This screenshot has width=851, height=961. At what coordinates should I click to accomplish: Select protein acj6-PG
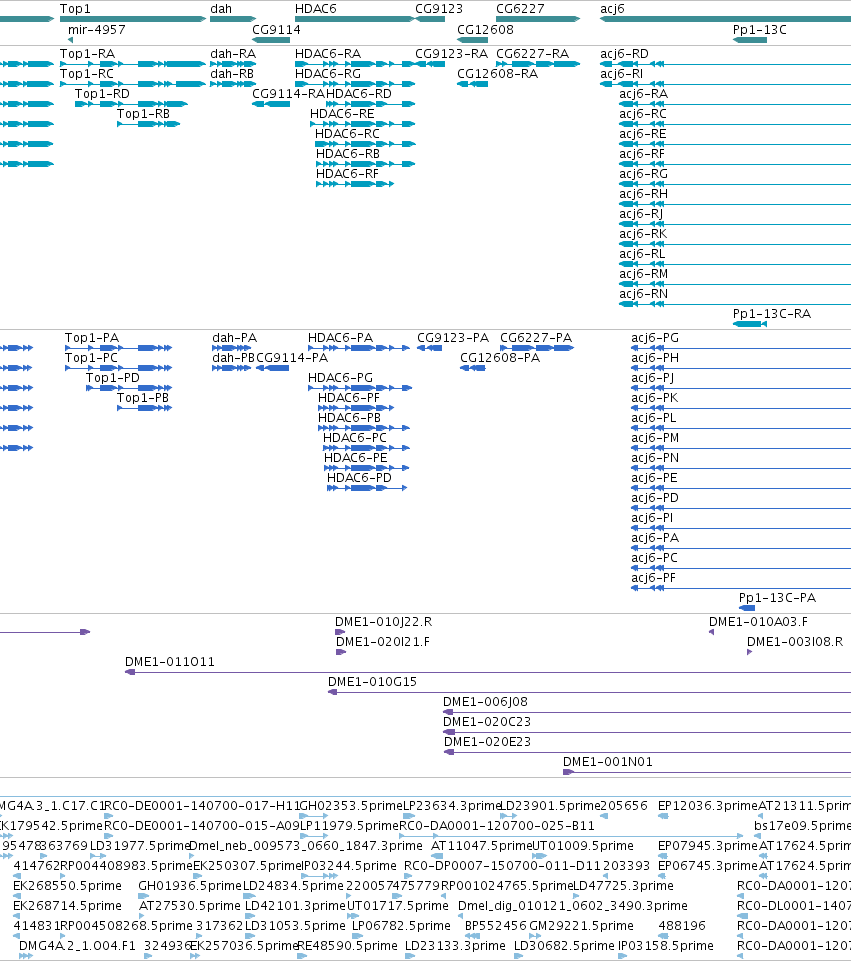741,348
